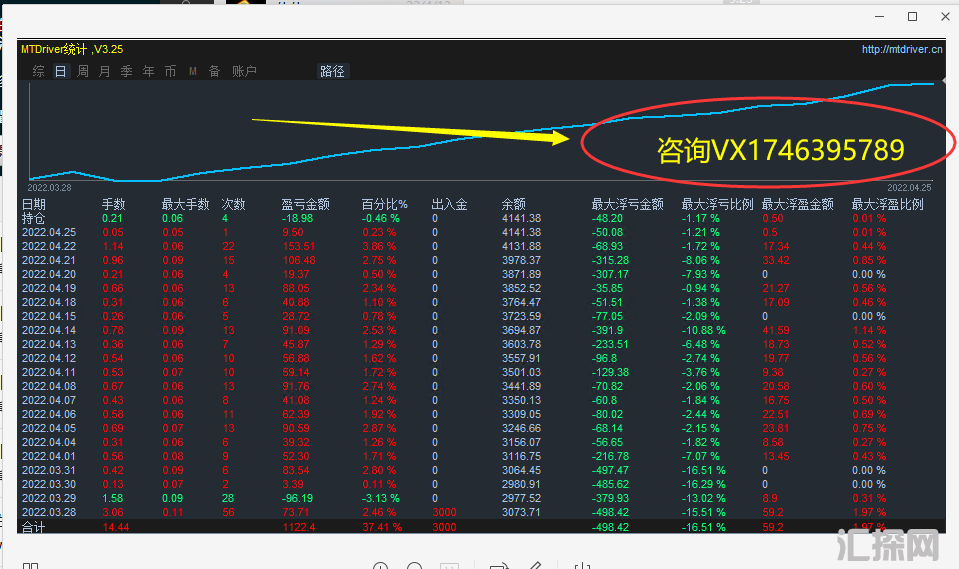The image size is (959, 569).
Task: Open the 备 notes tab
Action: point(214,71)
